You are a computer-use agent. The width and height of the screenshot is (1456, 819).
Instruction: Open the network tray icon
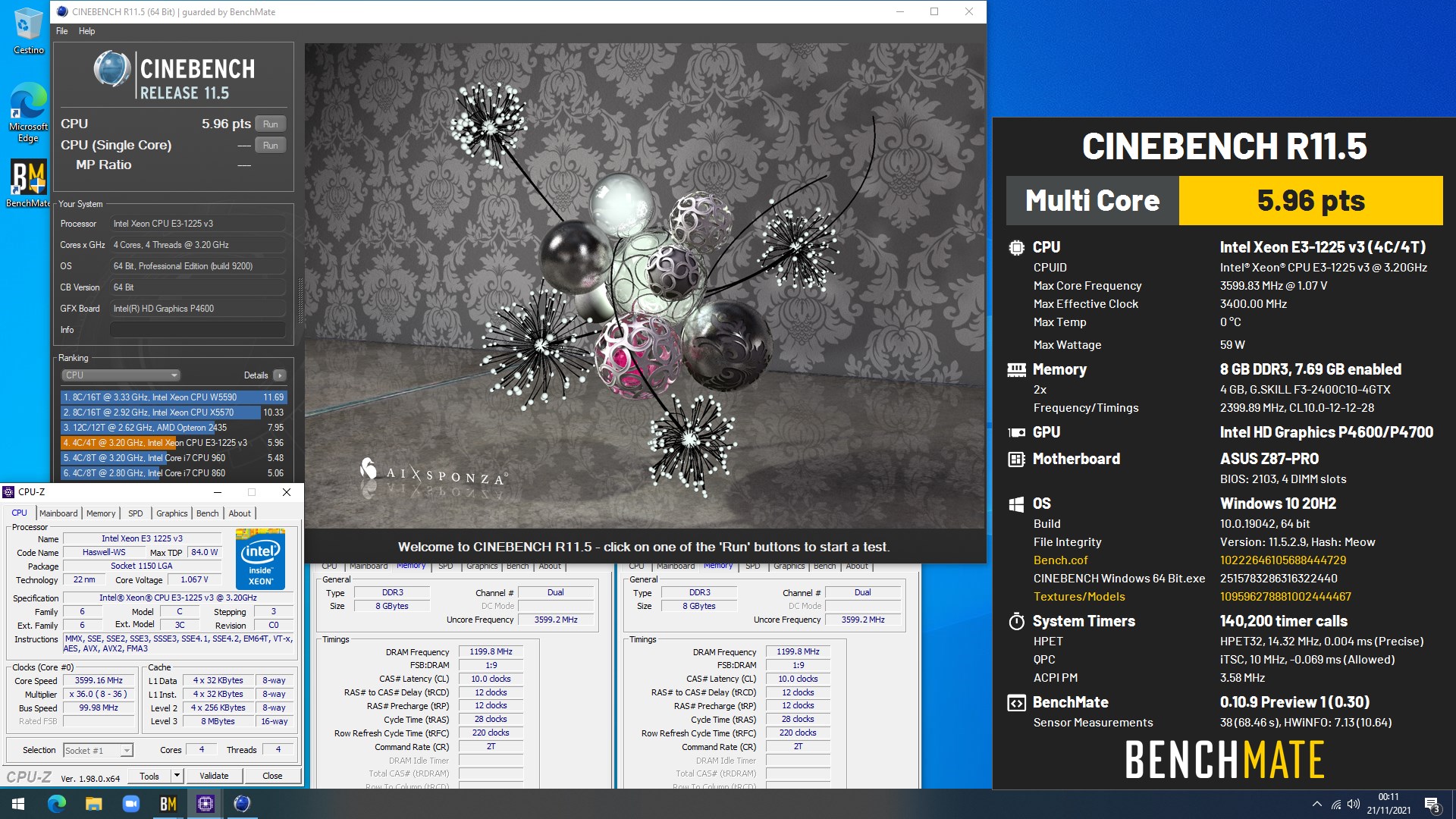pyautogui.click(x=1335, y=804)
